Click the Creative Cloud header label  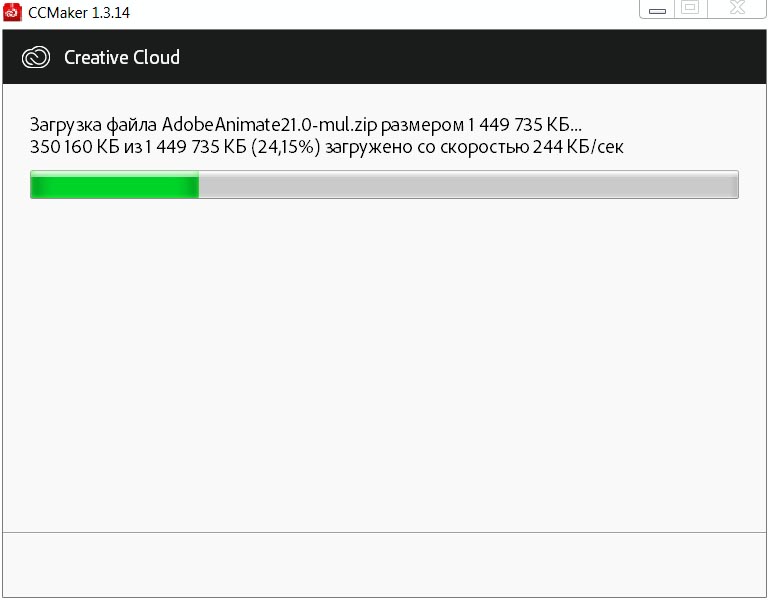coord(122,57)
